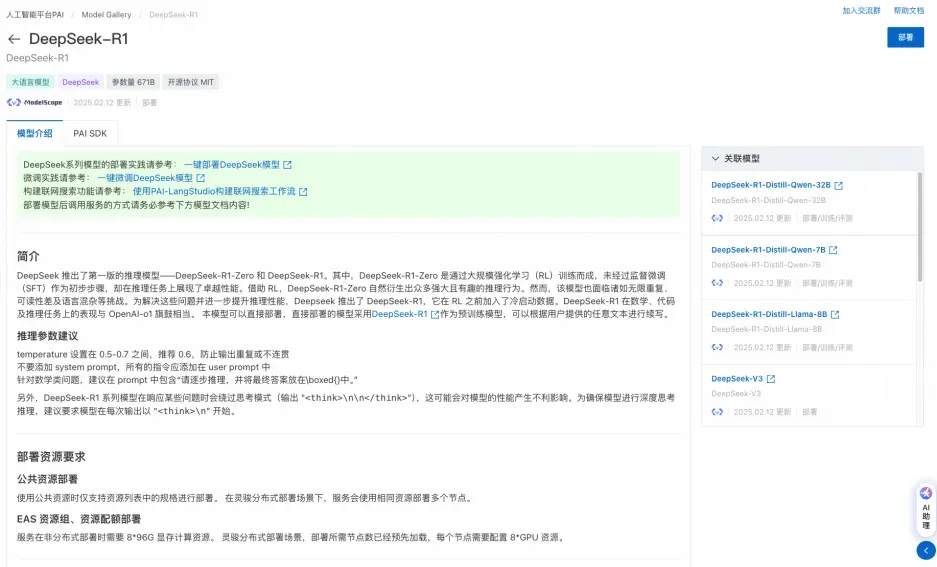Click ModelScope icon under DeepSeek-R1-Distill-Llama-8B card
The width and height of the screenshot is (937, 567).
pos(717,347)
